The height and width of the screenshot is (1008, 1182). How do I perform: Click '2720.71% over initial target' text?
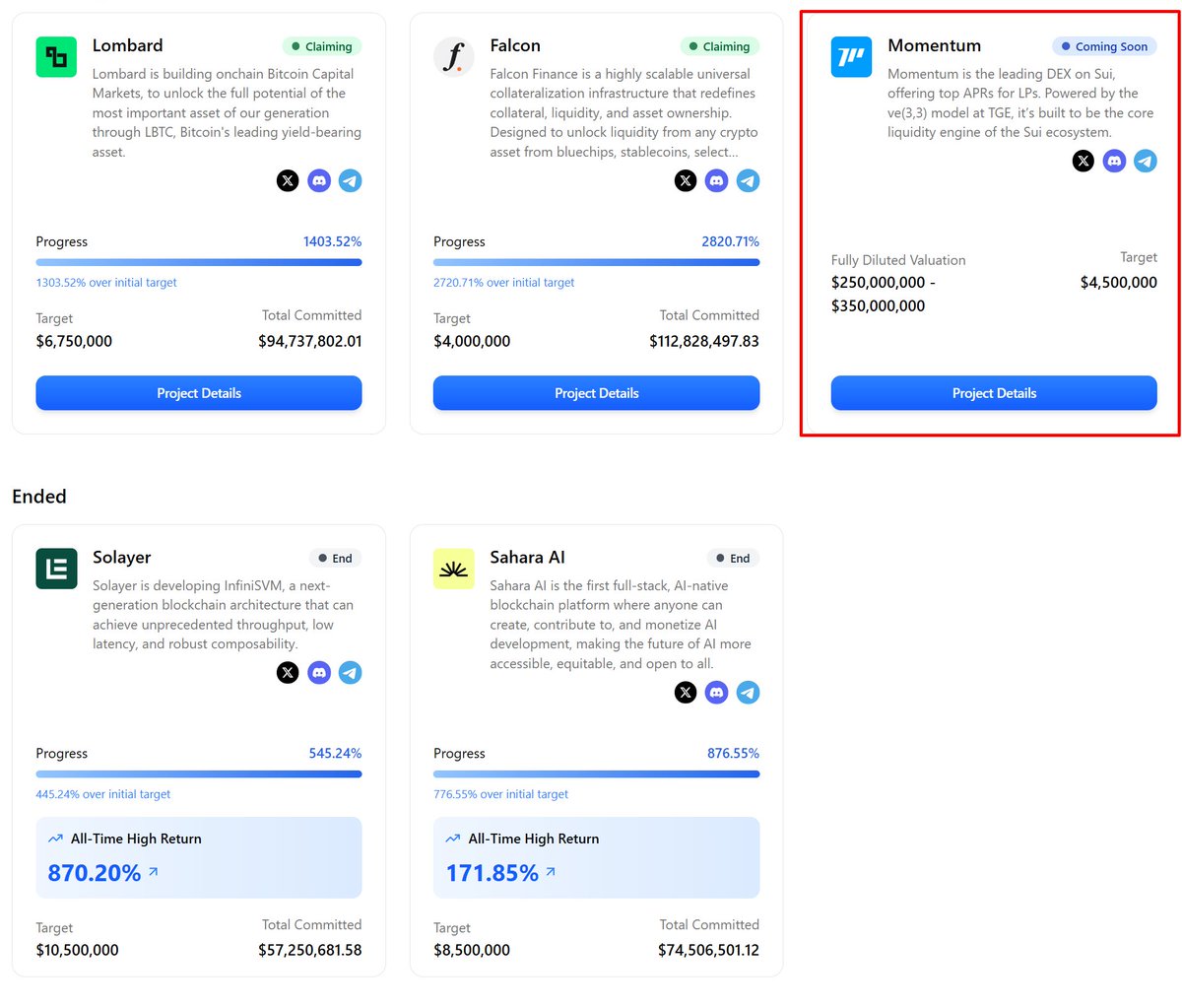click(x=504, y=283)
